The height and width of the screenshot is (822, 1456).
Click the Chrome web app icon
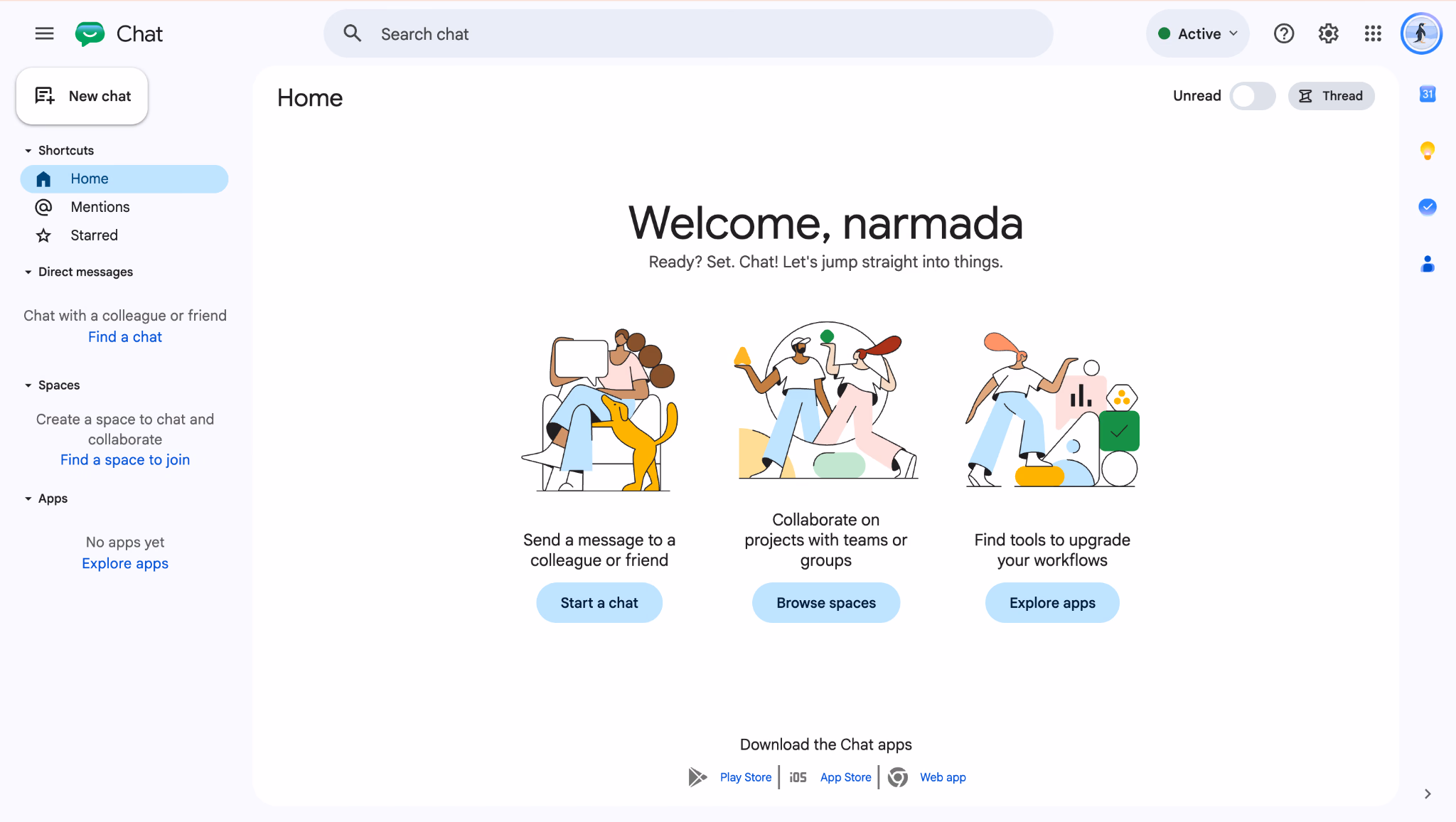coord(898,777)
